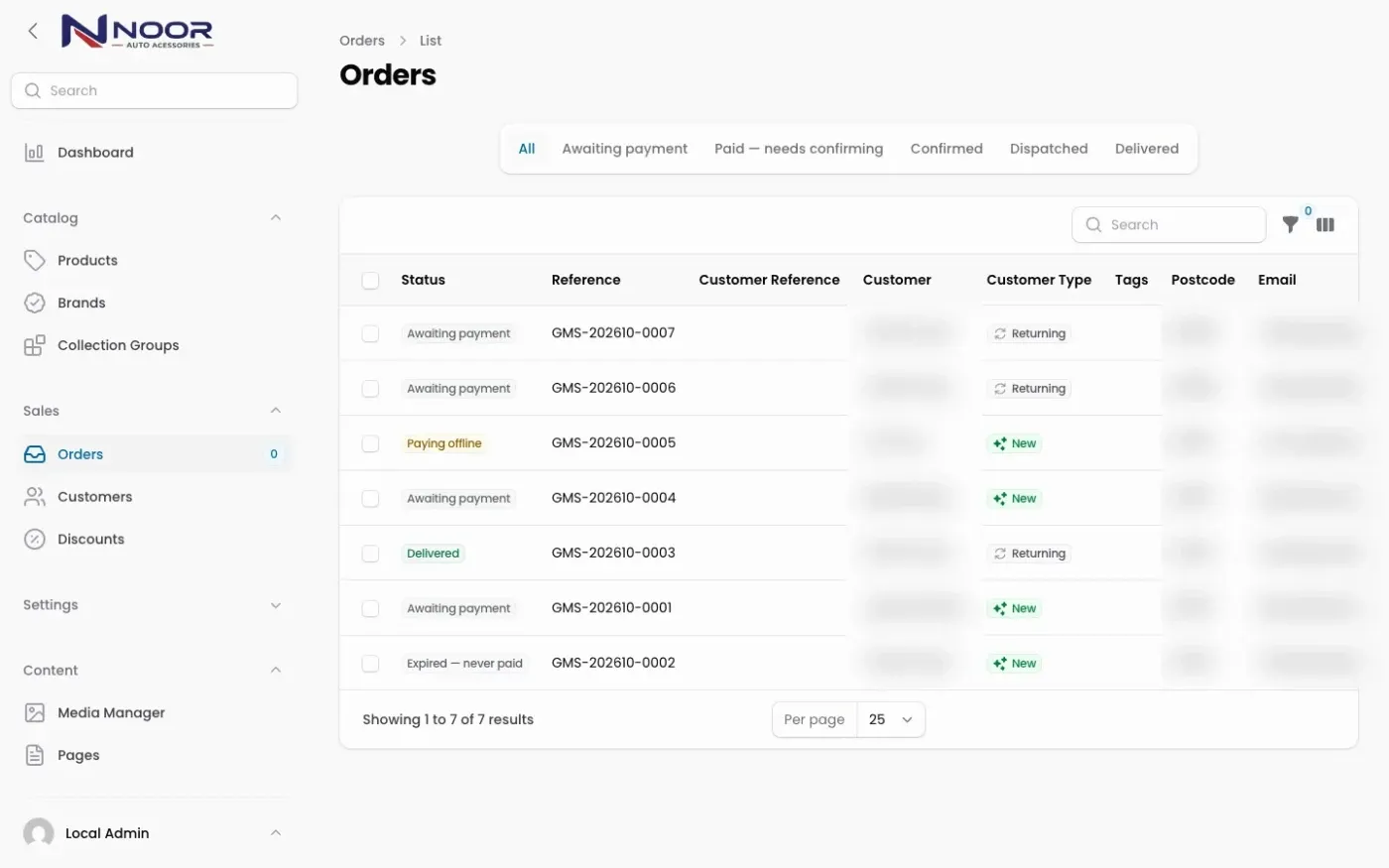
Task: Focus the sidebar Search field
Action: pos(154,90)
